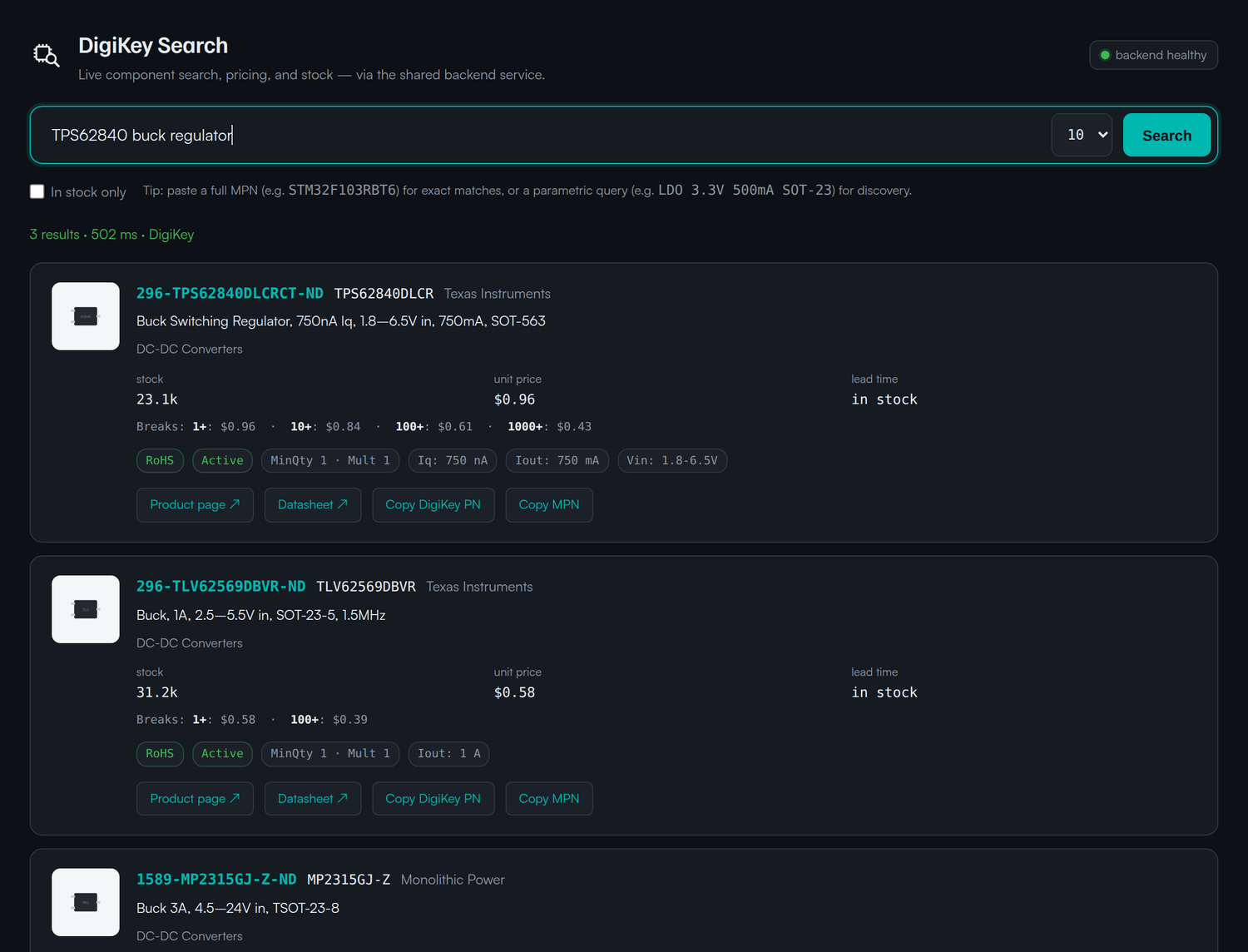Viewport: 1248px width, 952px height.
Task: Copy DigiKey PN for TPS62840DLCR
Action: click(433, 505)
